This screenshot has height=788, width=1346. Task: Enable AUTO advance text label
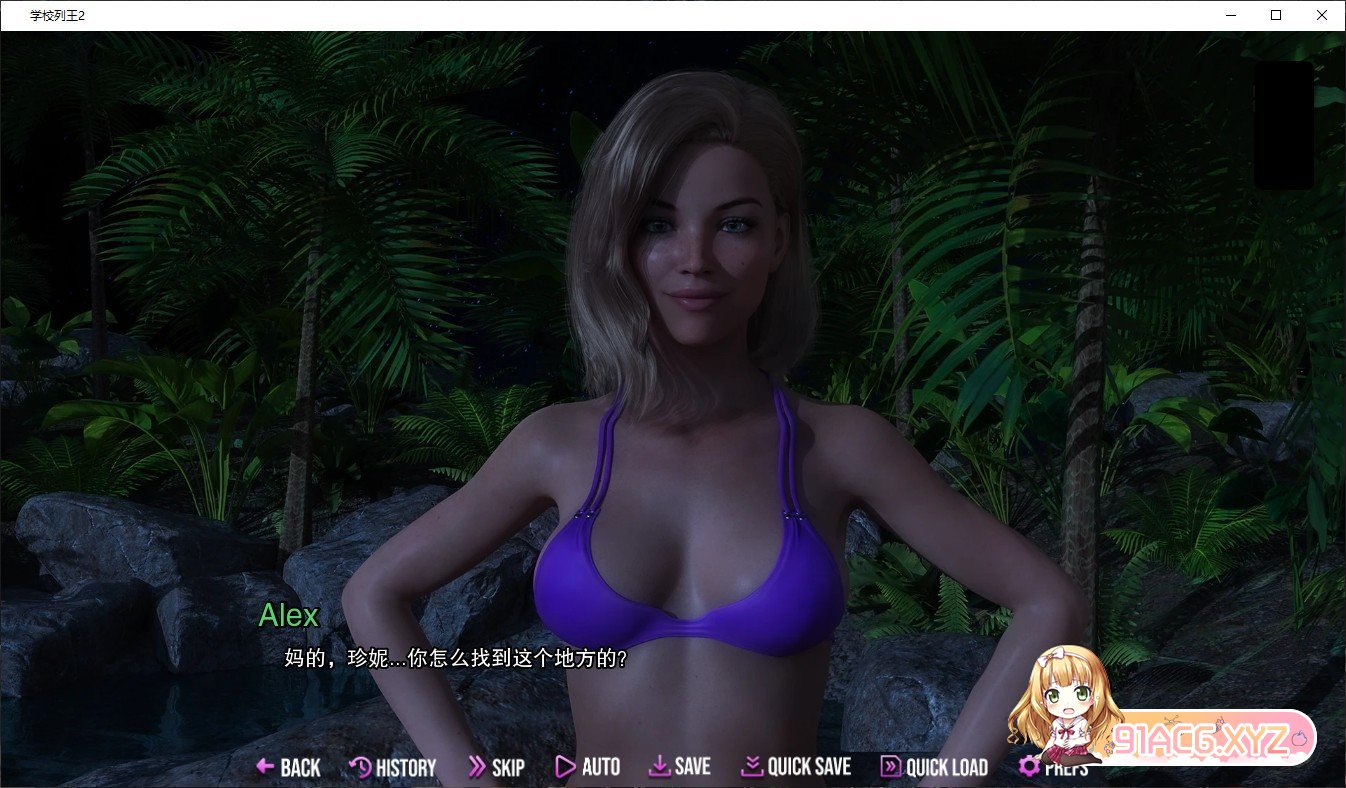pyautogui.click(x=601, y=768)
